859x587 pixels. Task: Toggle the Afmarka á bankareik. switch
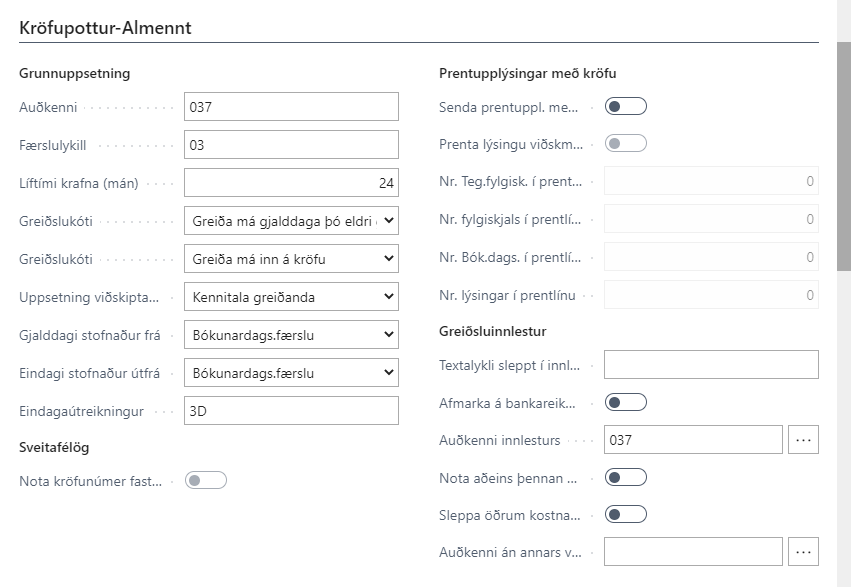coord(626,403)
